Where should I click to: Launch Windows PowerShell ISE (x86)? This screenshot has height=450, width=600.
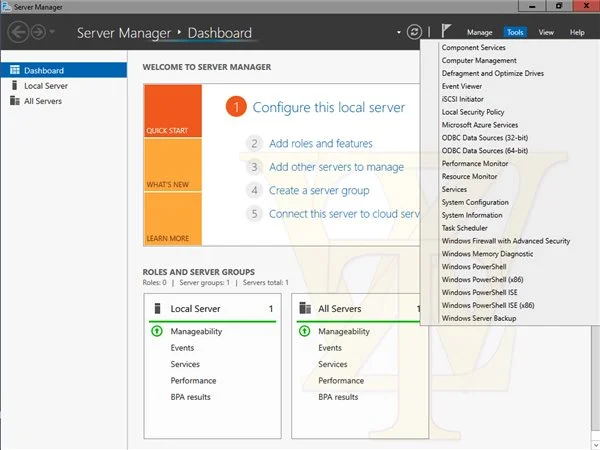coord(488,305)
